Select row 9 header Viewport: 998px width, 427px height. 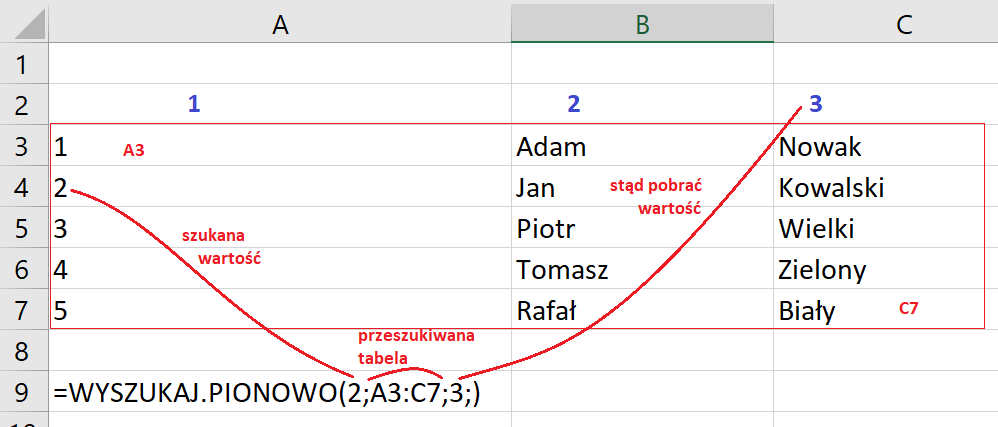pyautogui.click(x=24, y=393)
